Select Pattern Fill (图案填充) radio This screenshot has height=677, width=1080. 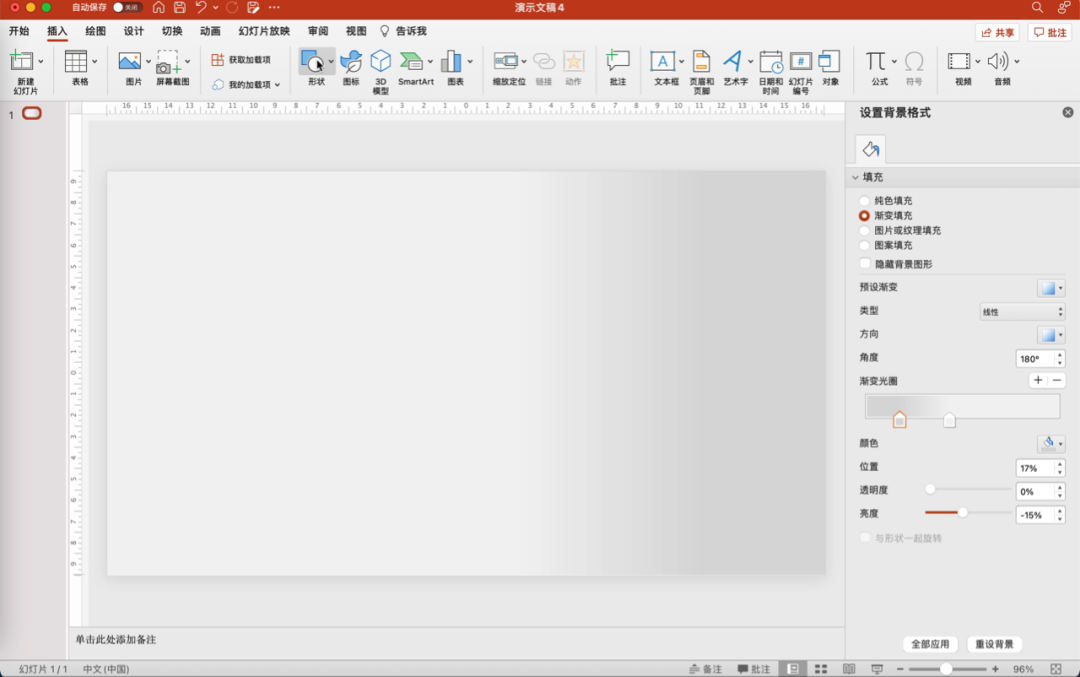point(864,245)
